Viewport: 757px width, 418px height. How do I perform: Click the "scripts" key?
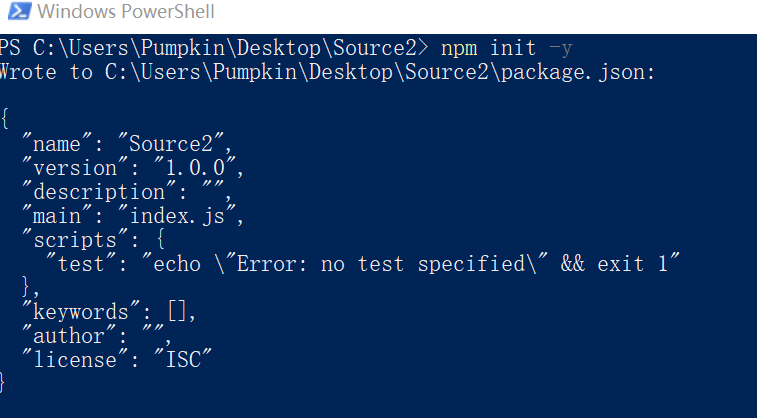75,240
